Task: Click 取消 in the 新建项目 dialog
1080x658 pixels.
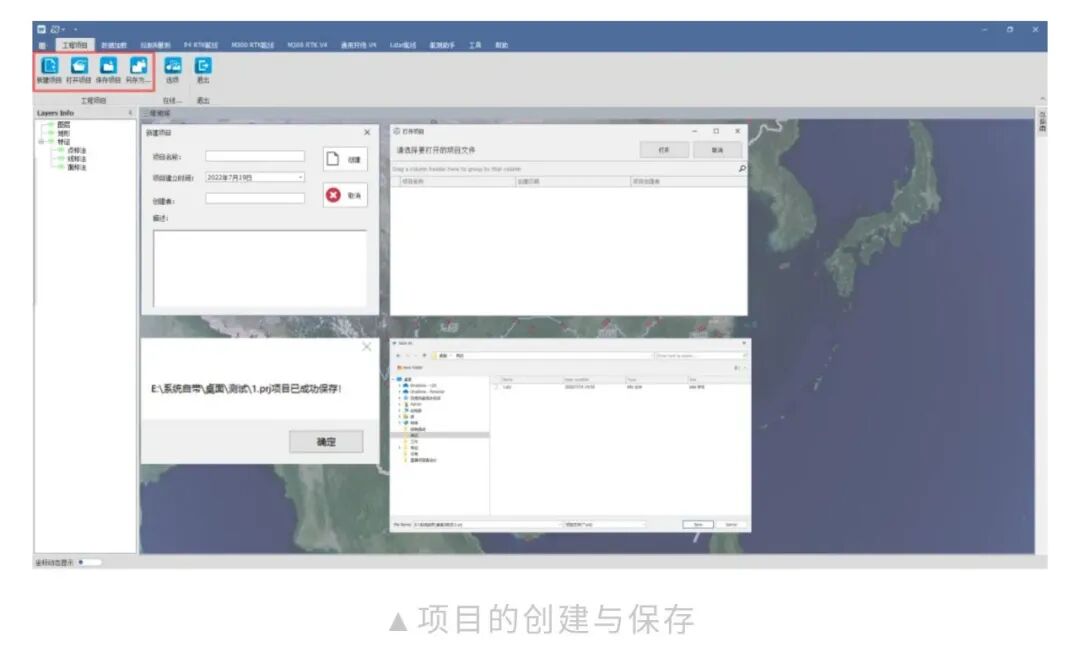Action: [x=345, y=196]
